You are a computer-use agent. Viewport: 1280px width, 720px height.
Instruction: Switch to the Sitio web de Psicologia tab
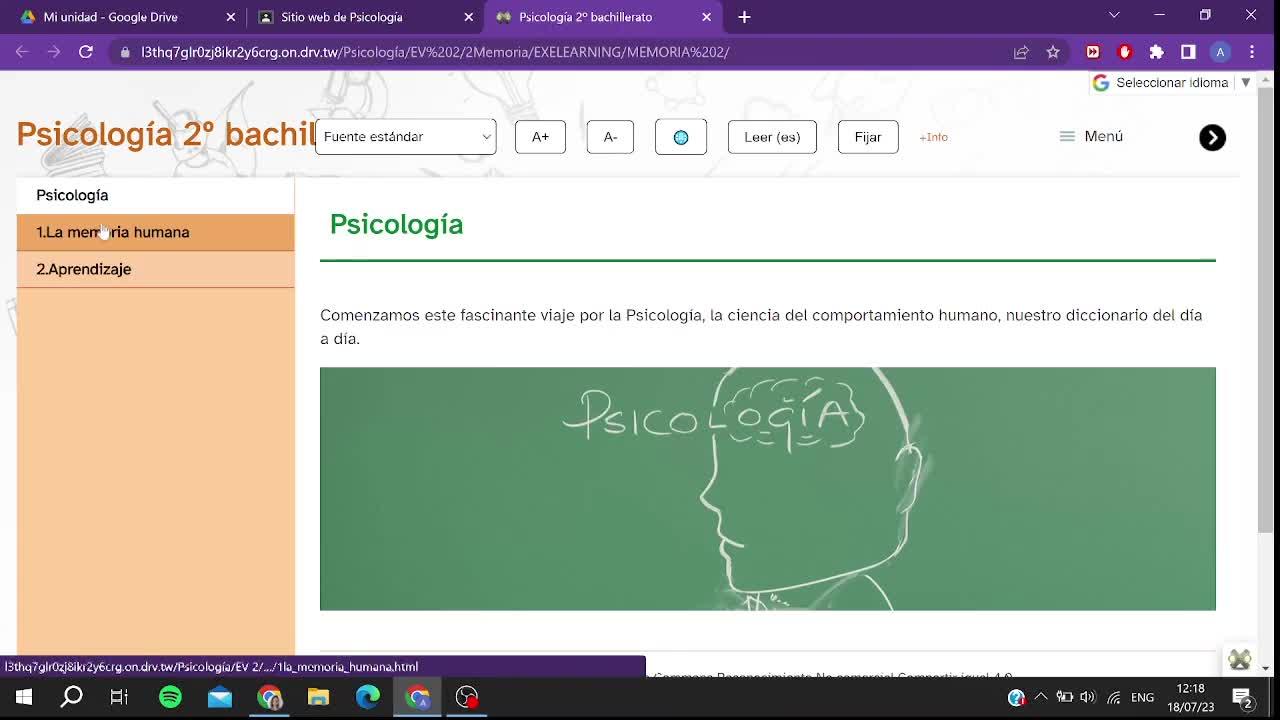tap(364, 17)
